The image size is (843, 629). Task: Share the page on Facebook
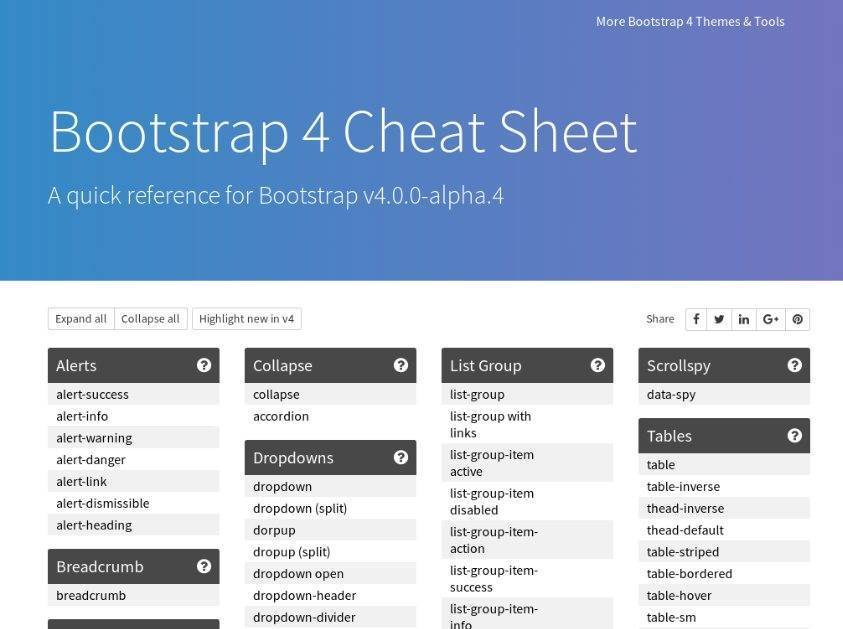coord(696,319)
